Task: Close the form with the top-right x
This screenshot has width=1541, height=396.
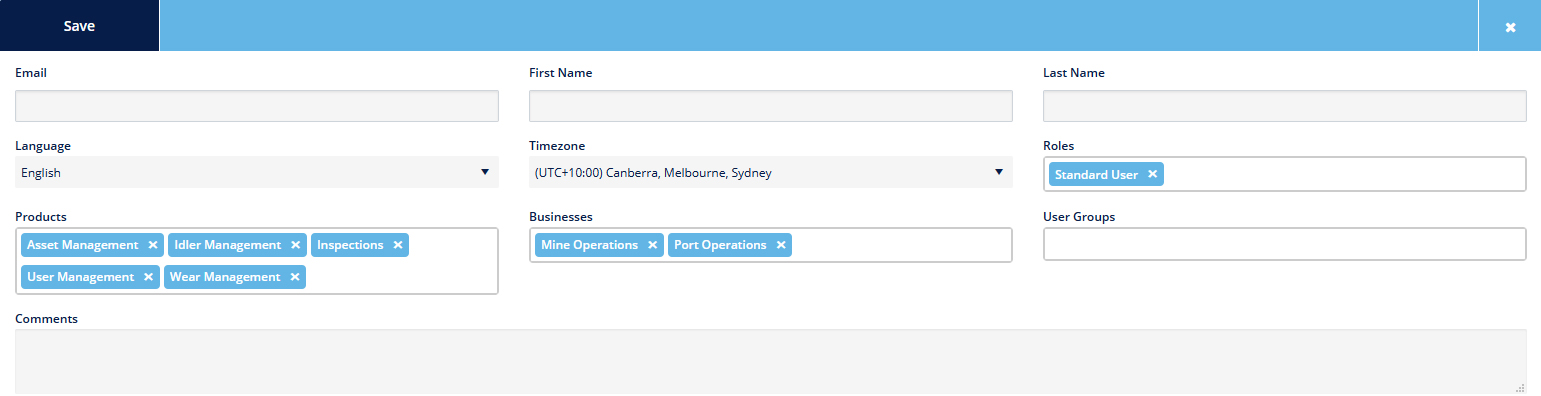Action: pyautogui.click(x=1510, y=26)
